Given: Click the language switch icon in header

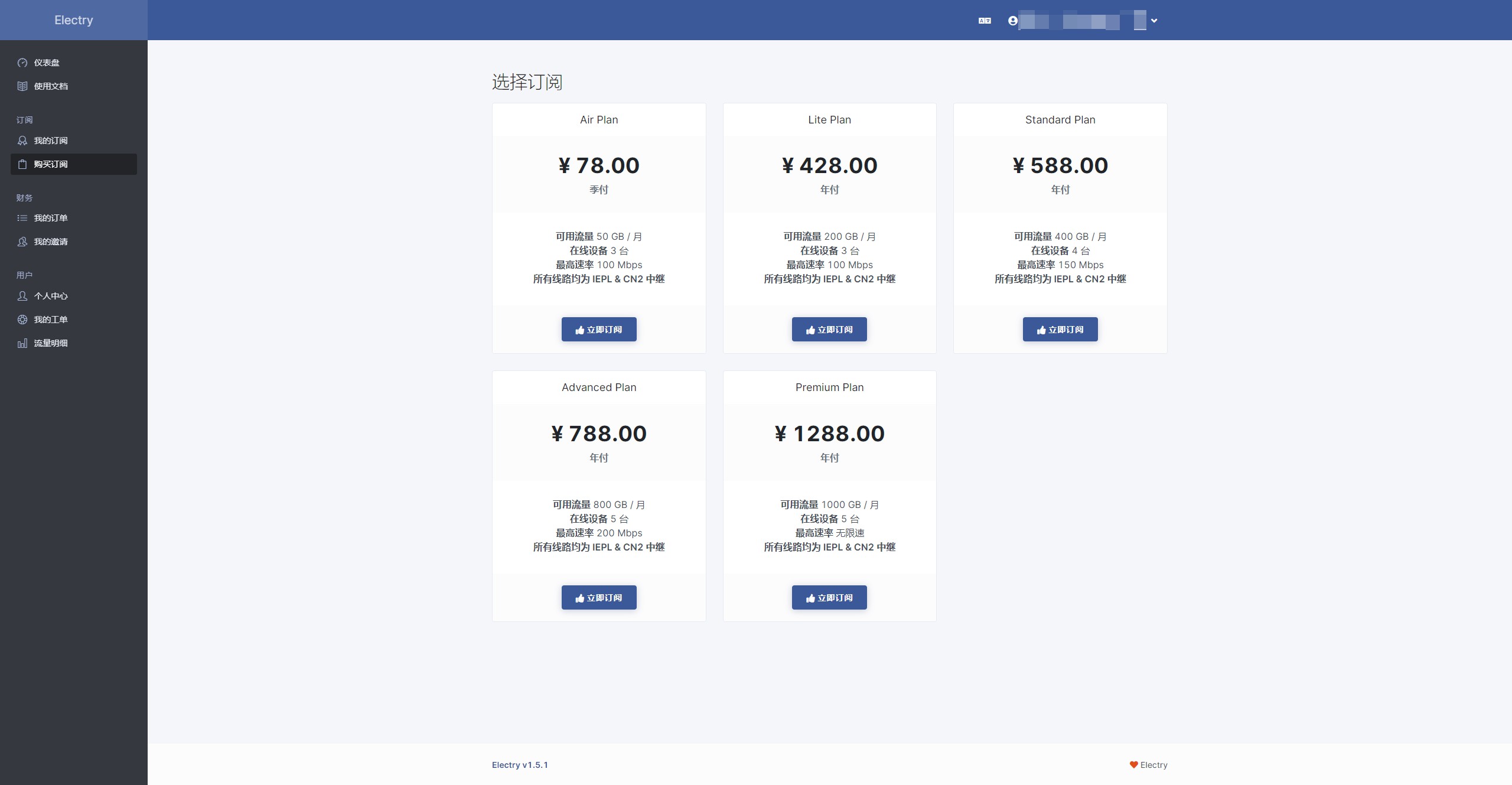Looking at the screenshot, I should tap(985, 21).
